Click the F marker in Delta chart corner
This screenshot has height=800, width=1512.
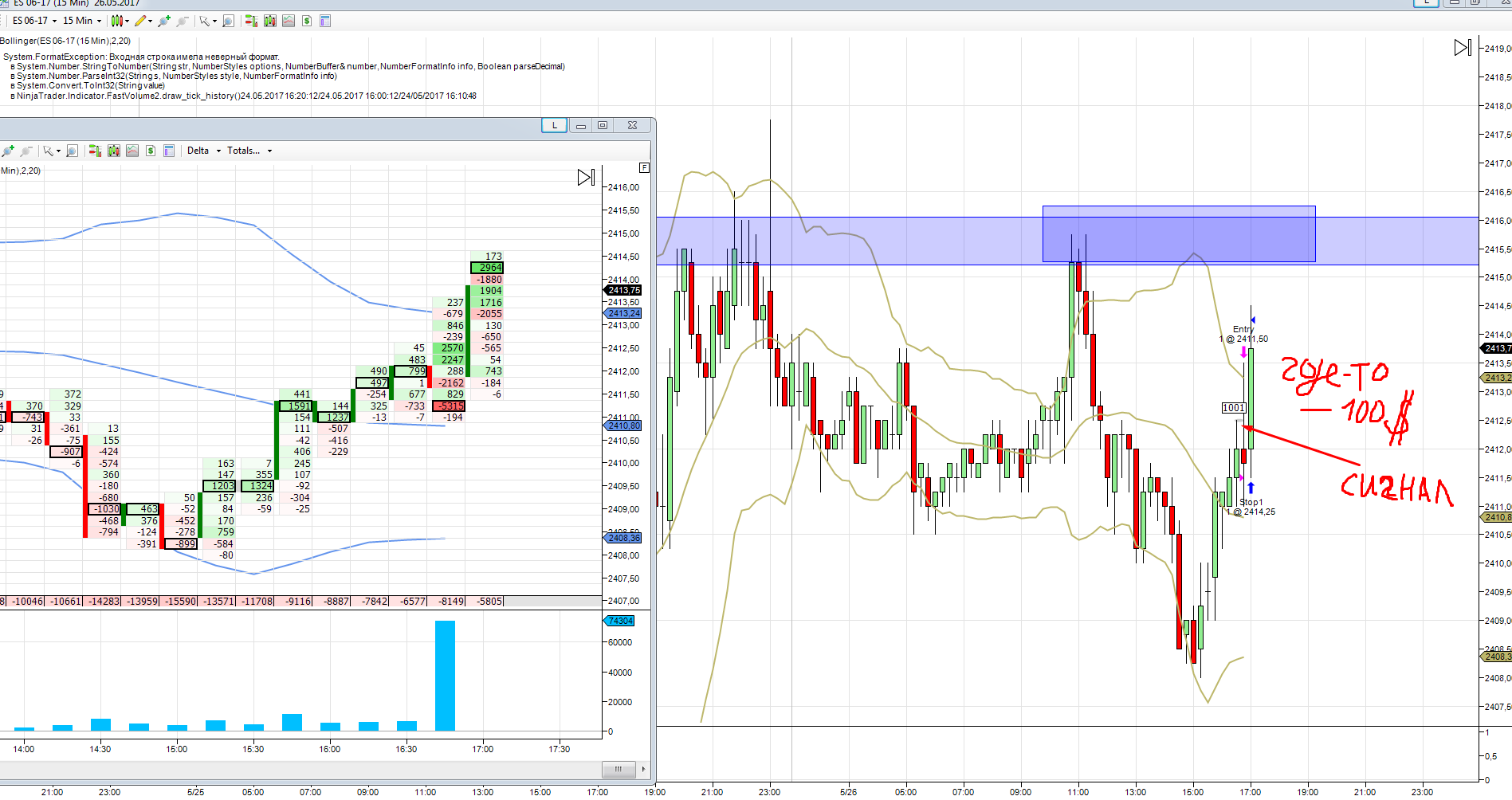644,167
